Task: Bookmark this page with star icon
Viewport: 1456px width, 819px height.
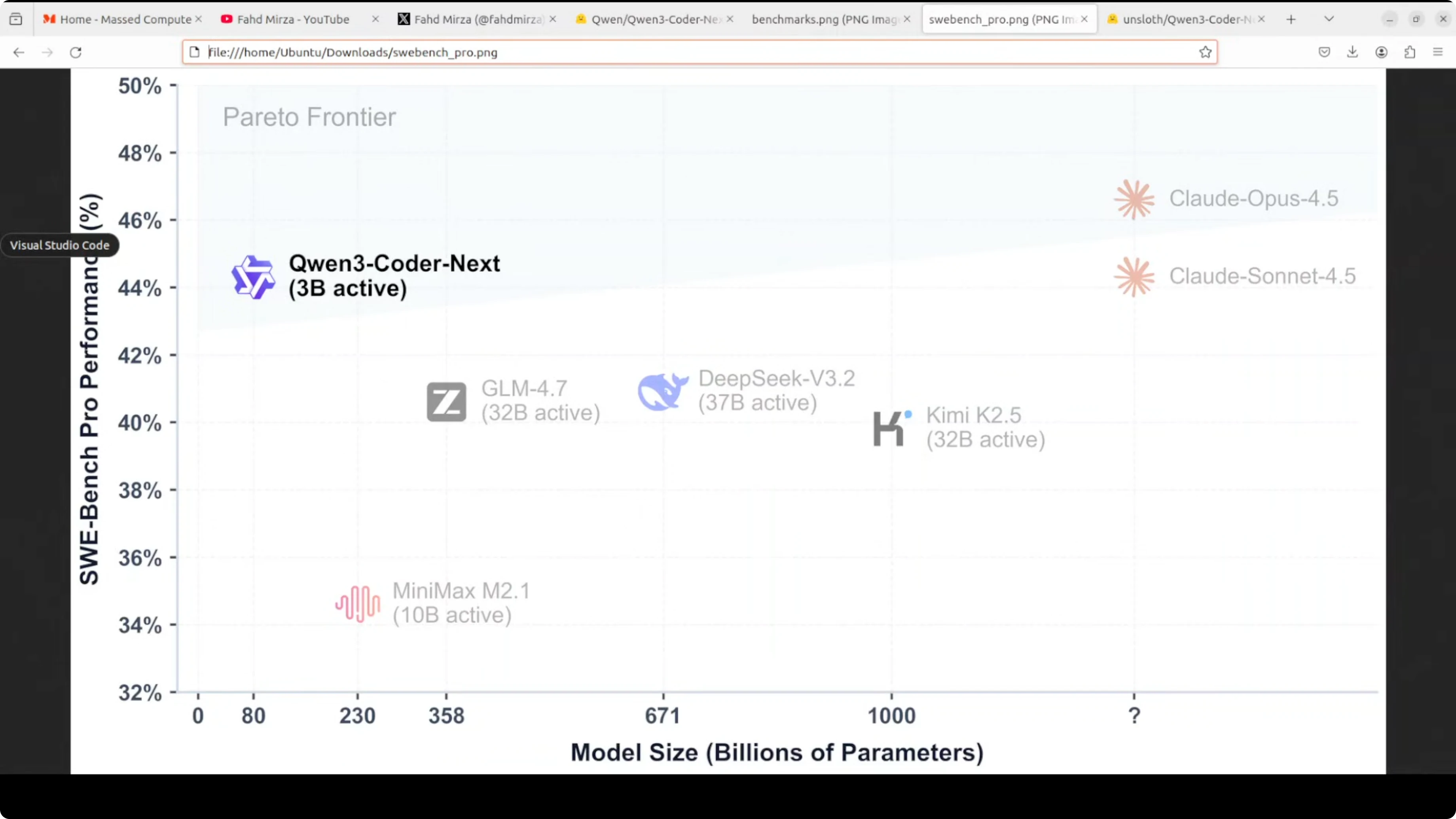Action: (x=1205, y=53)
